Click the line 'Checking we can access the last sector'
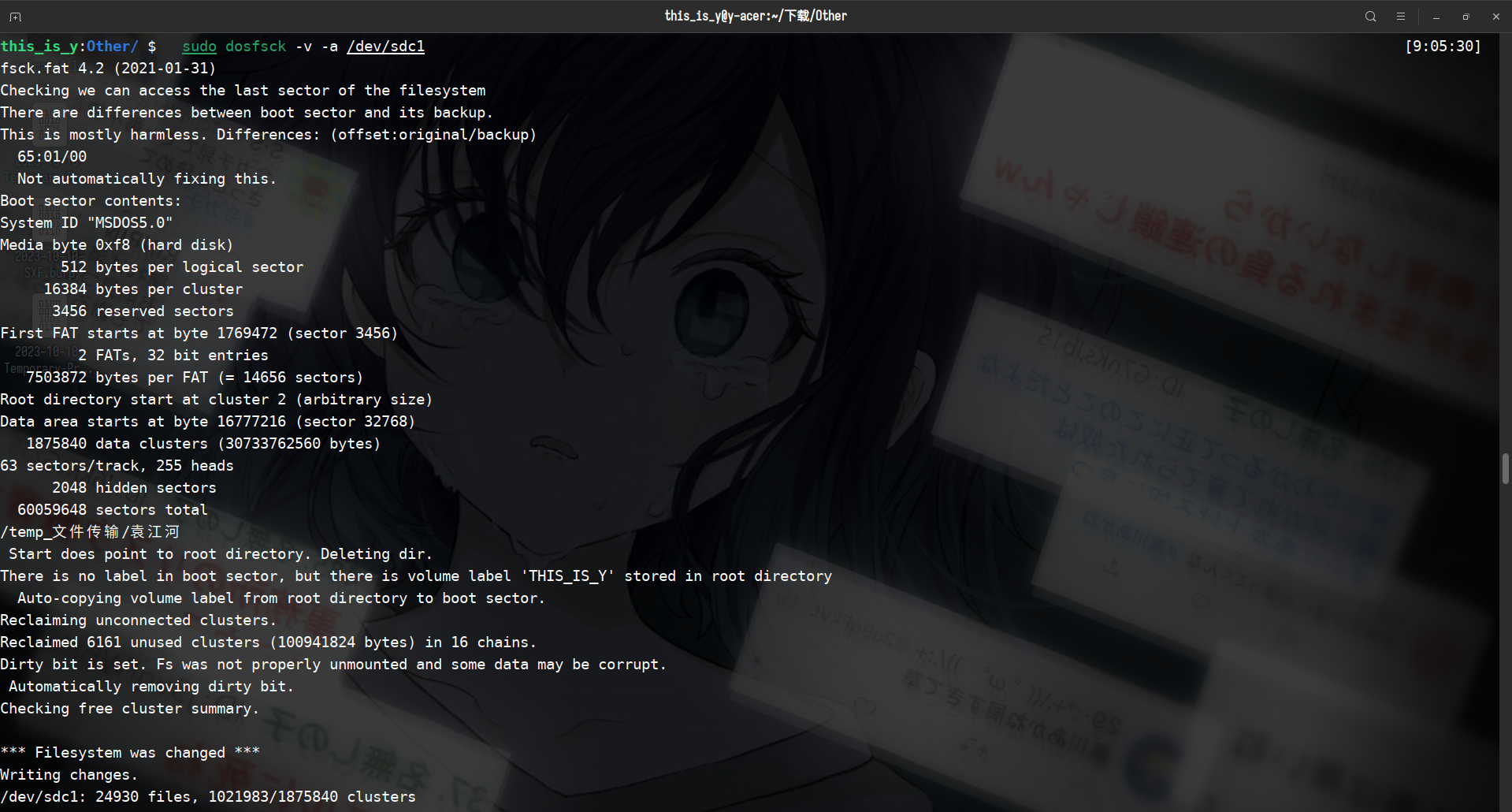 click(243, 91)
